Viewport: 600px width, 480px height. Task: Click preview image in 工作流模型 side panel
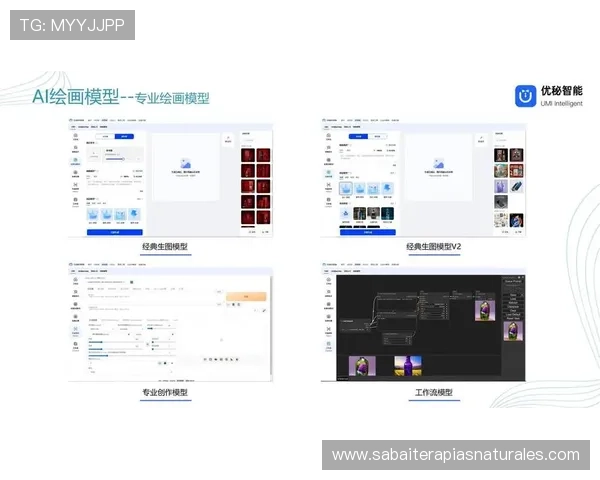click(x=513, y=331)
